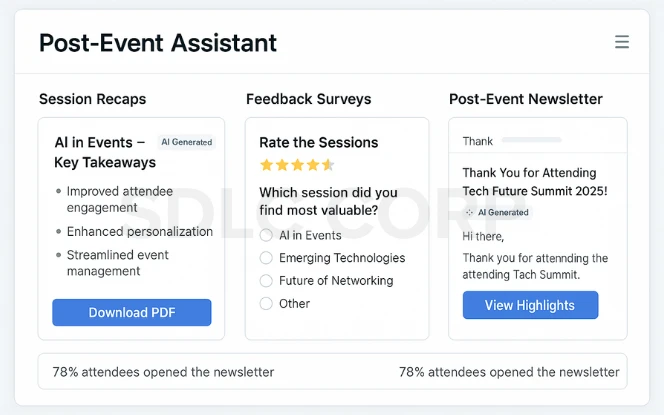Viewport: 664px width, 415px height.
Task: Click the Thank You for Attending headline
Action: coord(534,182)
